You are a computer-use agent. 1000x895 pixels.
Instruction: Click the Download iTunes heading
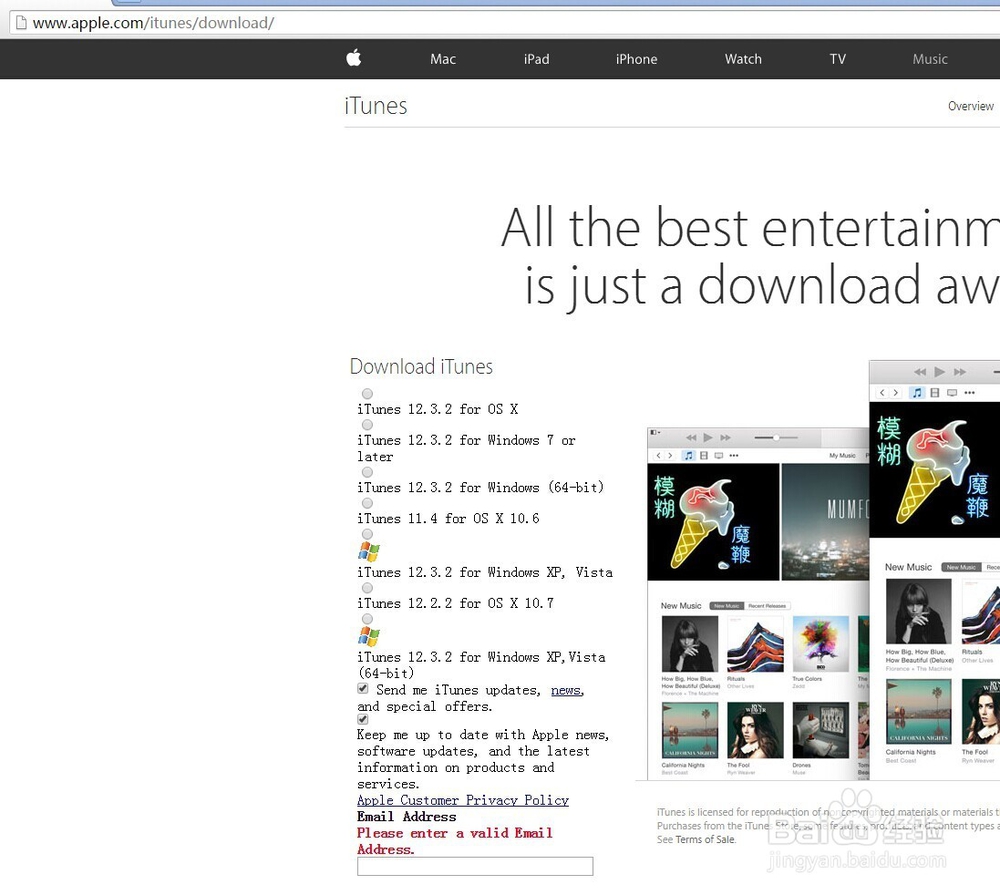pos(421,367)
